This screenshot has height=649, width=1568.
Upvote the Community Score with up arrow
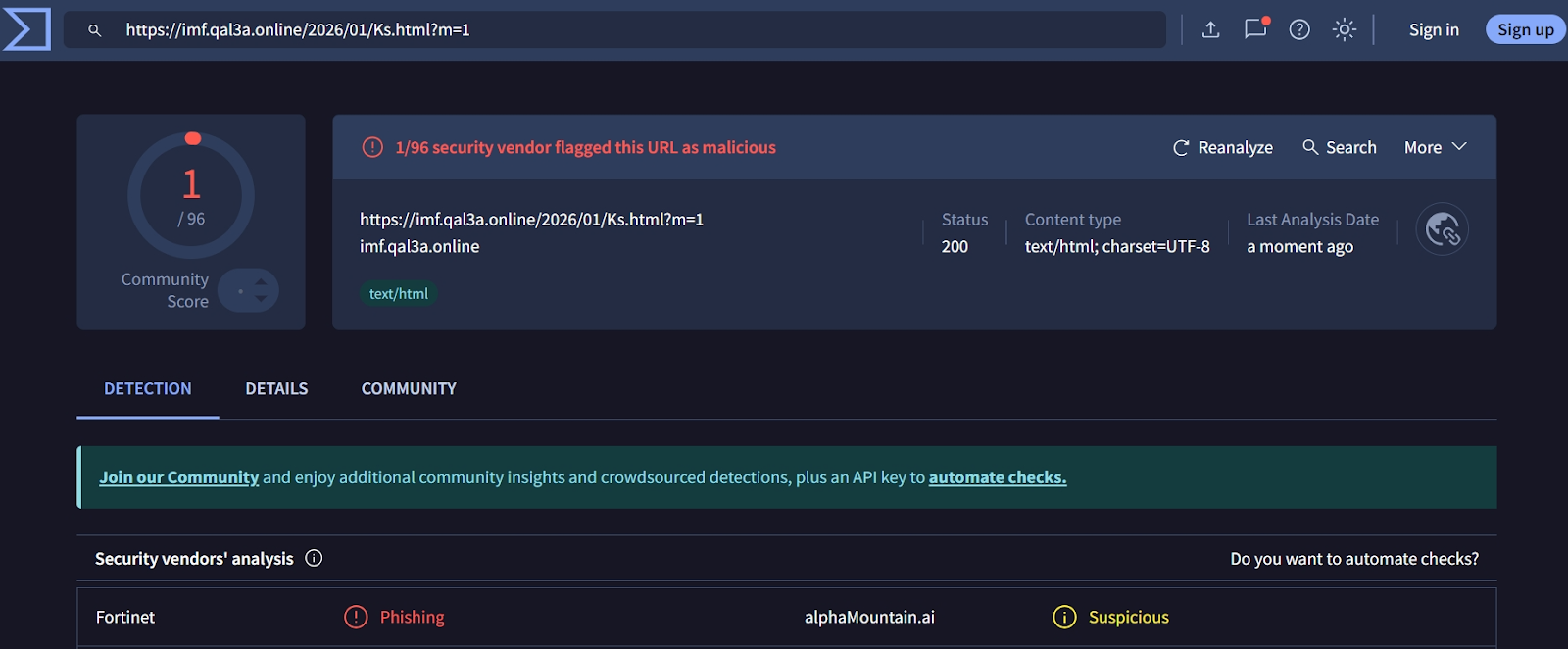(x=261, y=282)
